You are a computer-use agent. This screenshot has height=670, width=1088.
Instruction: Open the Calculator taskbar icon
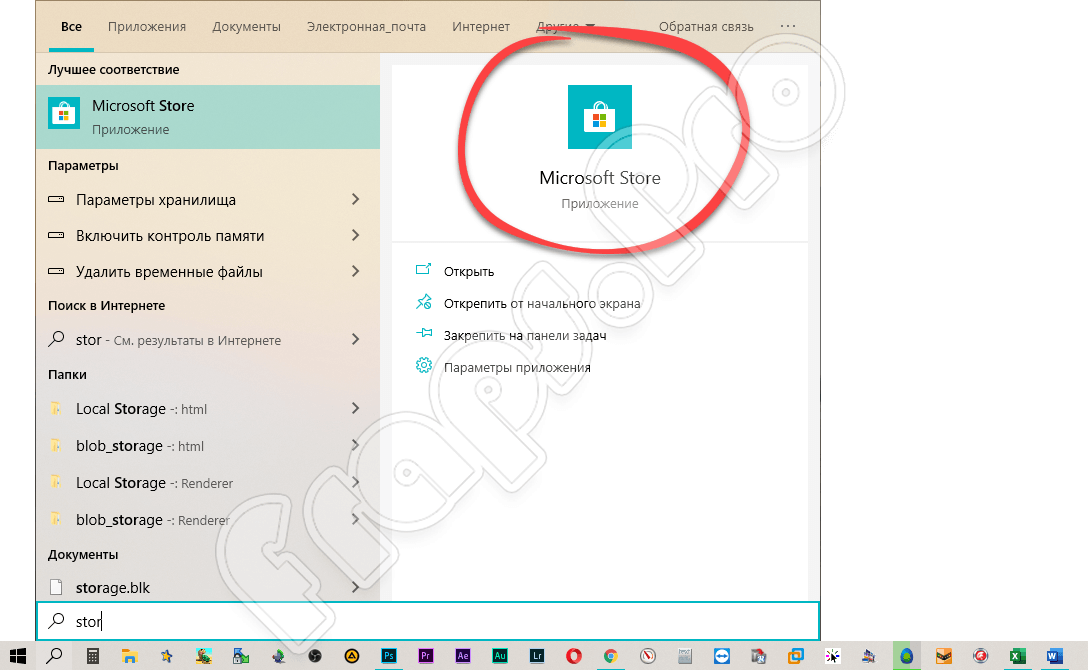click(92, 656)
